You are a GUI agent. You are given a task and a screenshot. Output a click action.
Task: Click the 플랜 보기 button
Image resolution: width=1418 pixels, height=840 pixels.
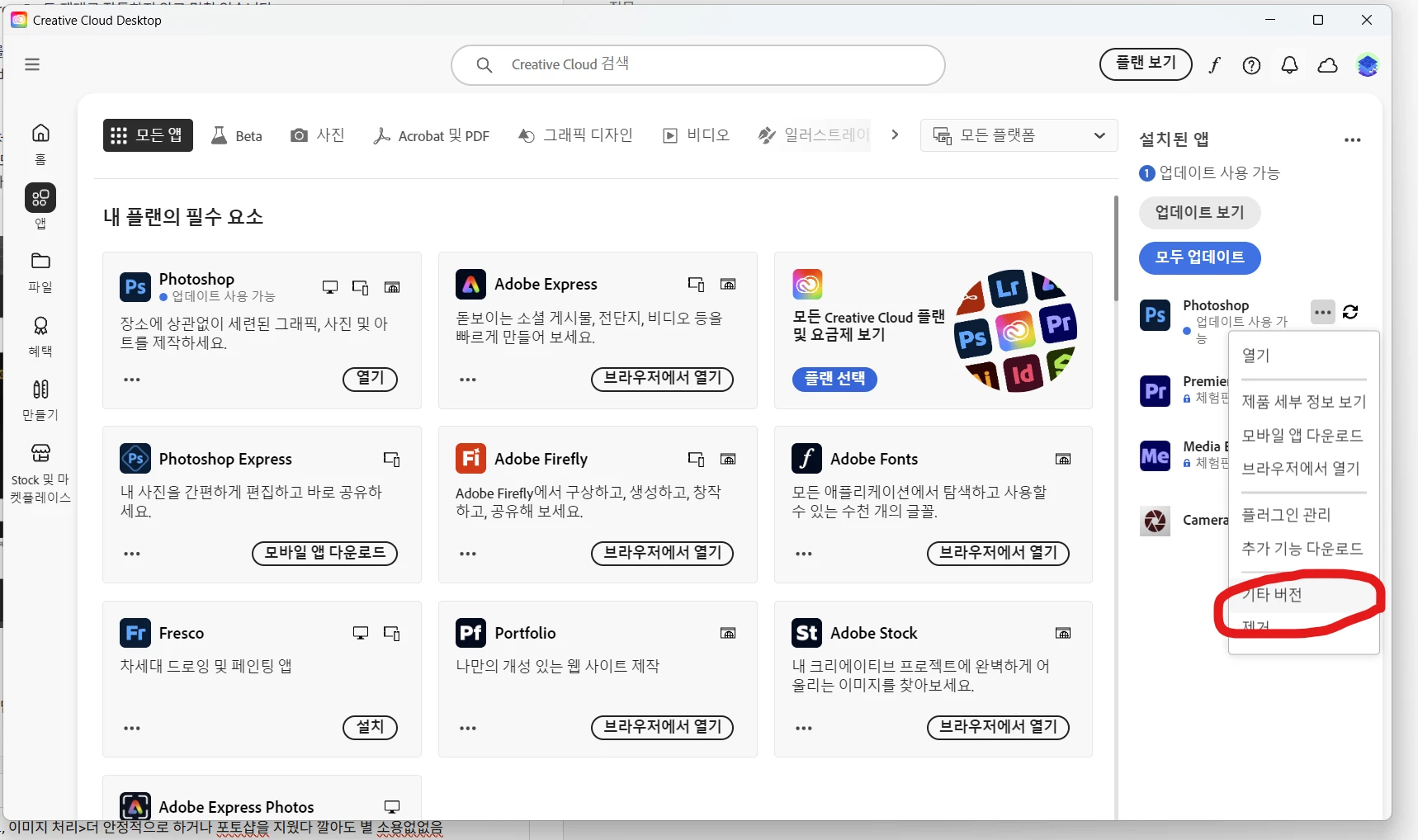click(x=1146, y=64)
